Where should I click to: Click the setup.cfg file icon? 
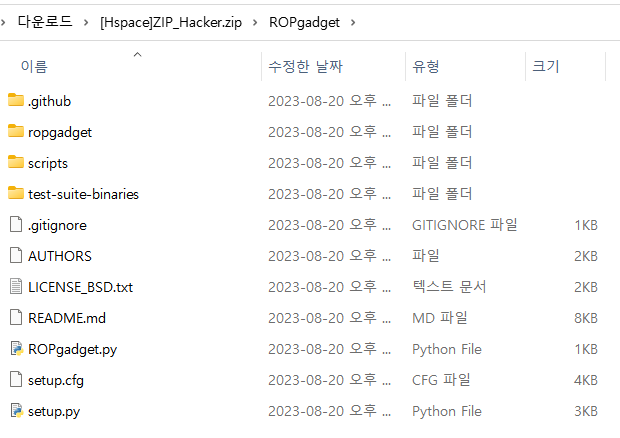(16, 379)
